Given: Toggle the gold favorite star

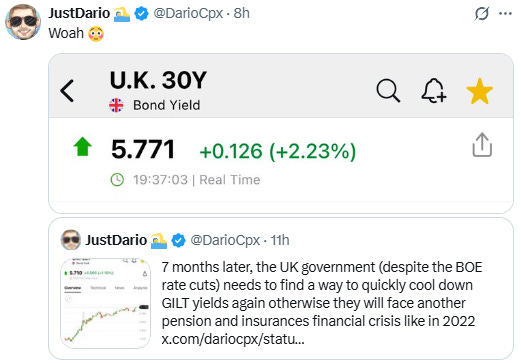Looking at the screenshot, I should 479,91.
